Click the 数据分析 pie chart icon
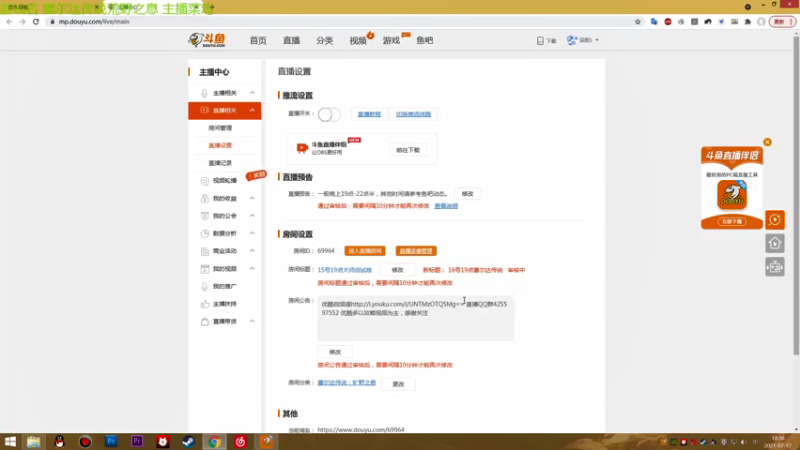The height and width of the screenshot is (450, 800). [x=205, y=233]
